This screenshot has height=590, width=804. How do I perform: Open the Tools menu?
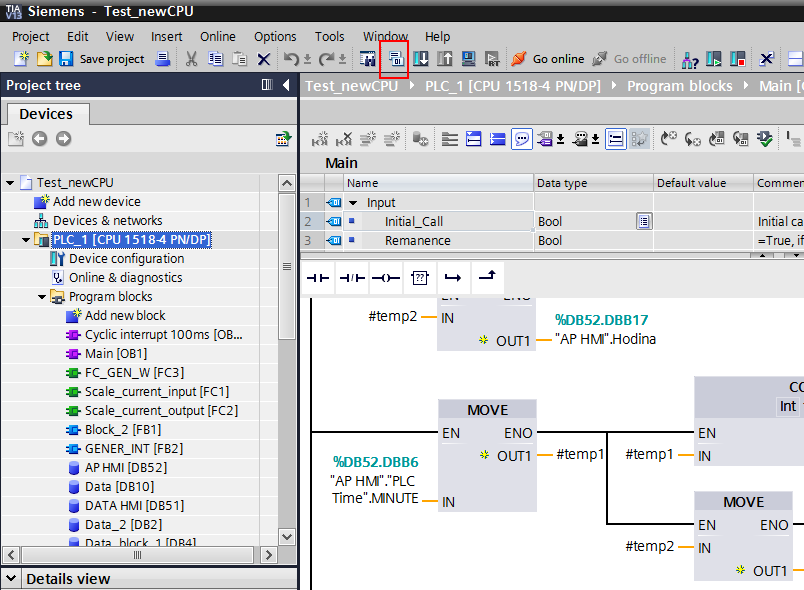[x=330, y=36]
